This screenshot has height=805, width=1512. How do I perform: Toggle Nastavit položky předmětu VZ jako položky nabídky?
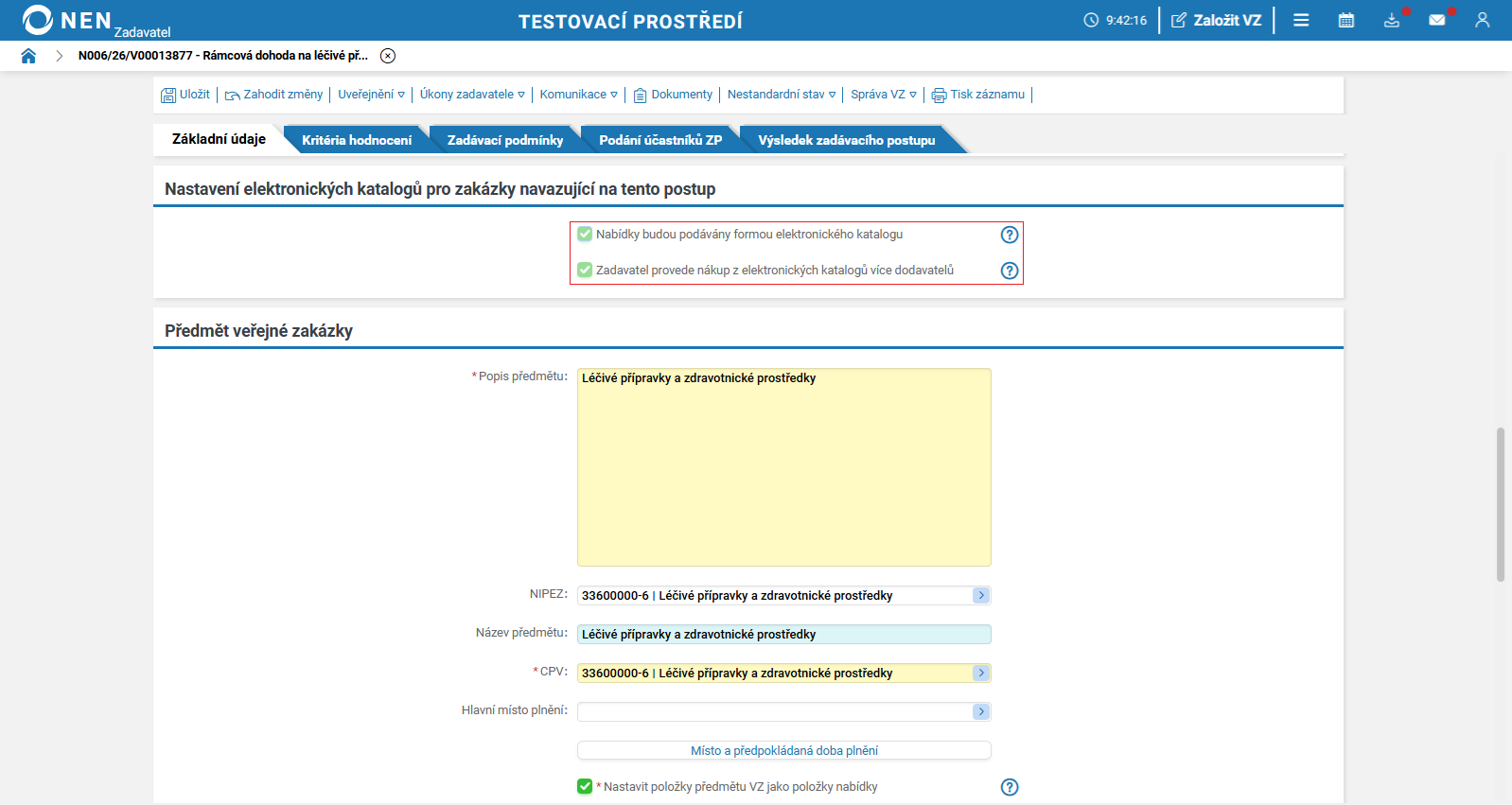point(585,786)
